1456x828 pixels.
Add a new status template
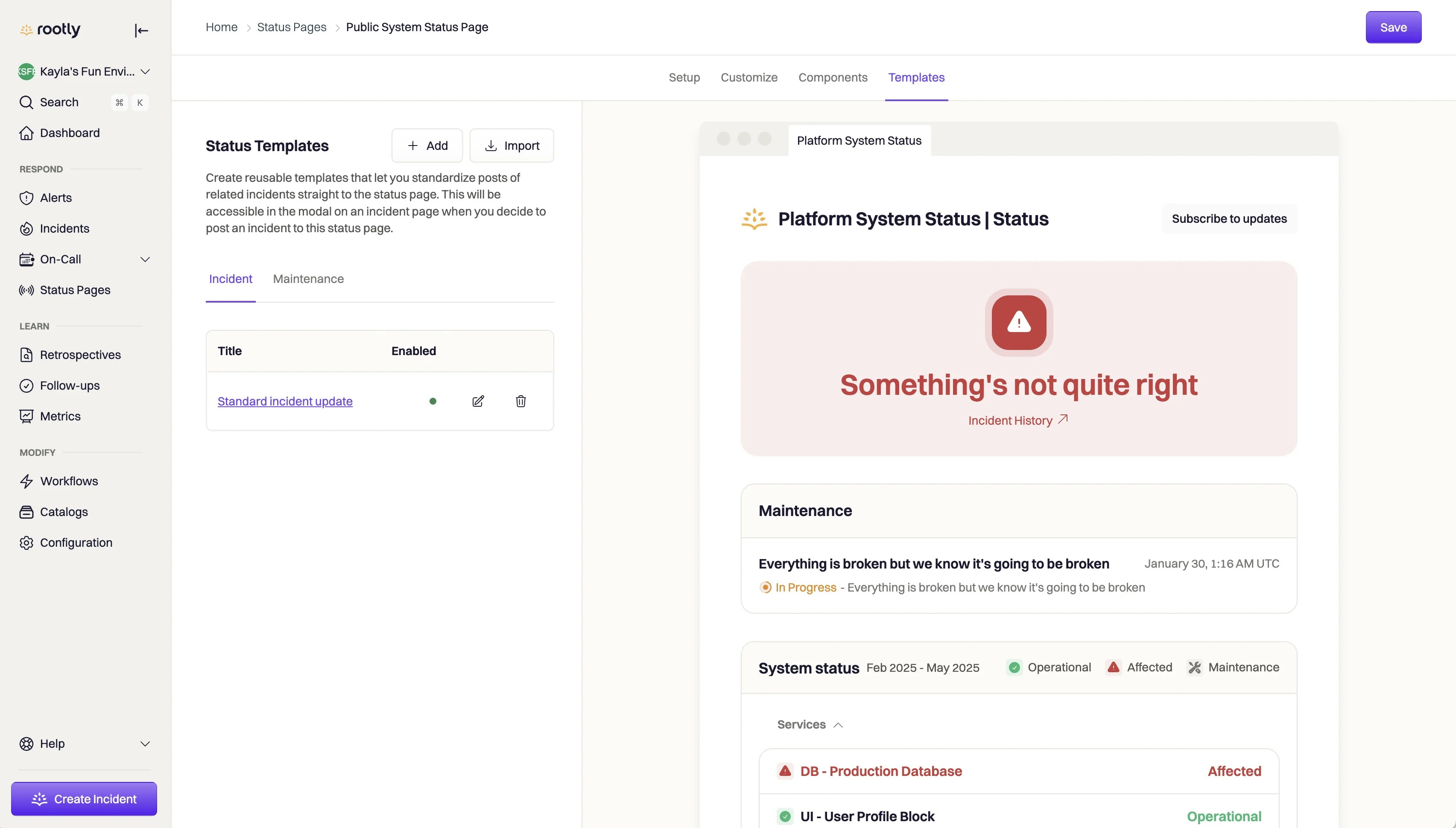pyautogui.click(x=427, y=146)
